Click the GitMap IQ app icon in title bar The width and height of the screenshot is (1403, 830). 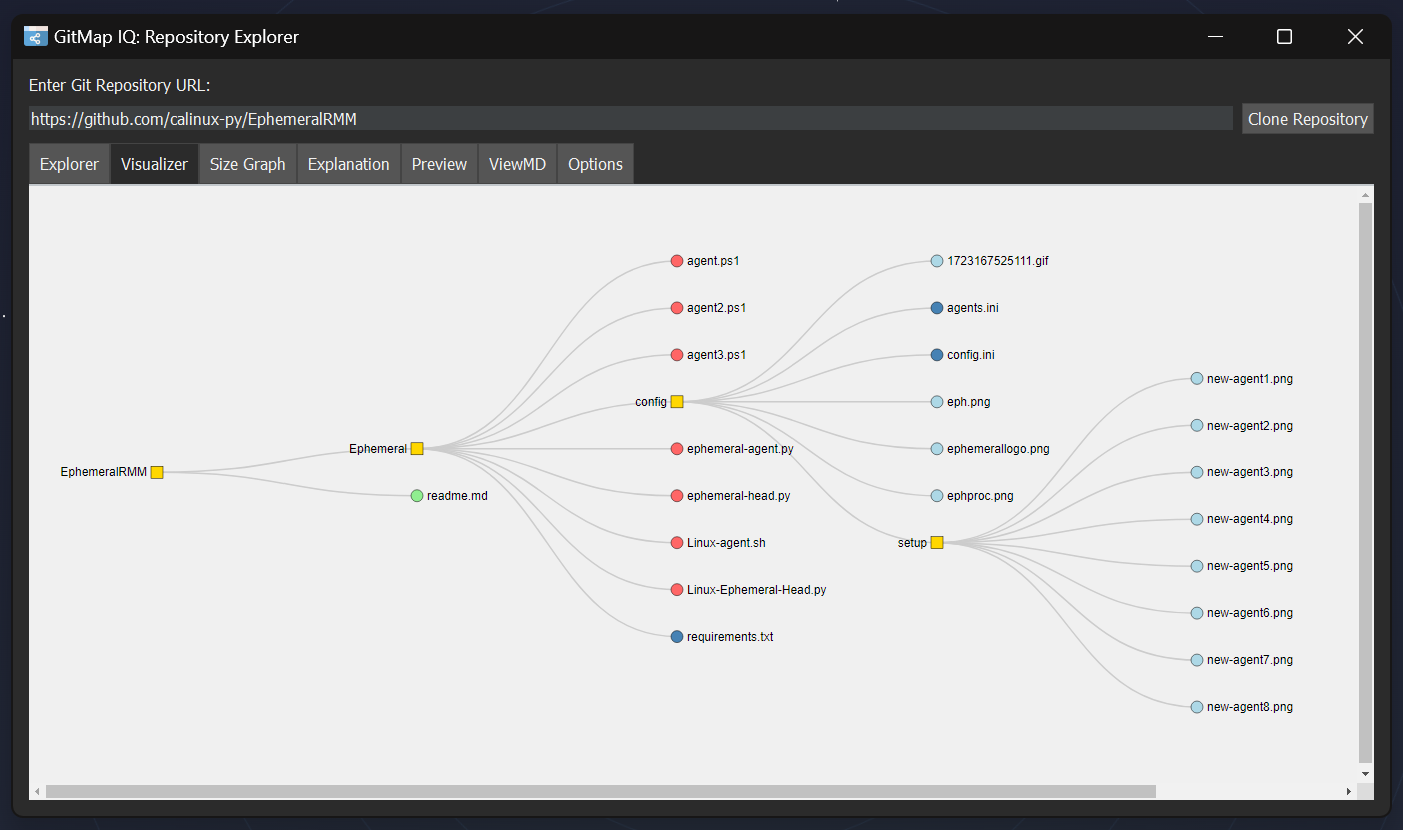(x=36, y=37)
